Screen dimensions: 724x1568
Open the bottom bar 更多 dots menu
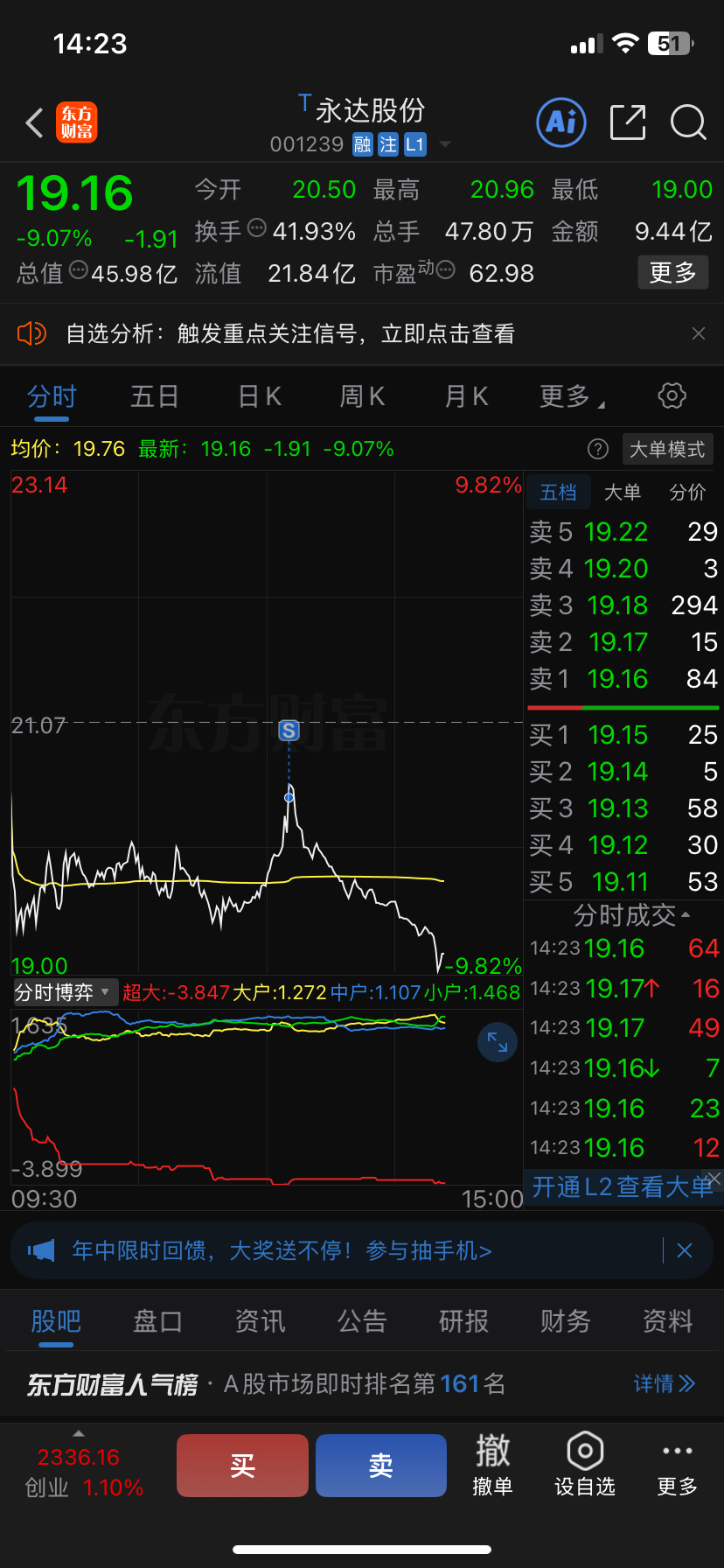(678, 1465)
